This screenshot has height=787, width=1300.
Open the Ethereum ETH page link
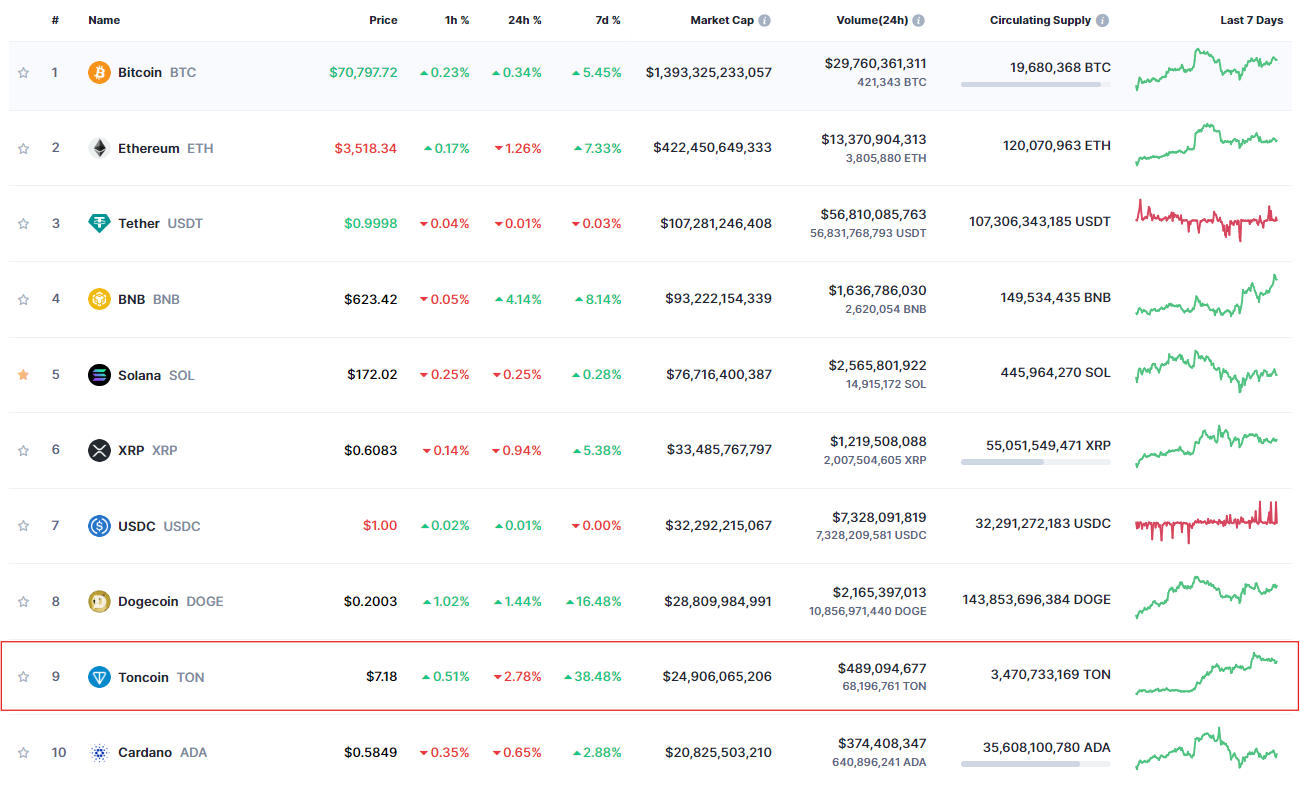point(165,148)
